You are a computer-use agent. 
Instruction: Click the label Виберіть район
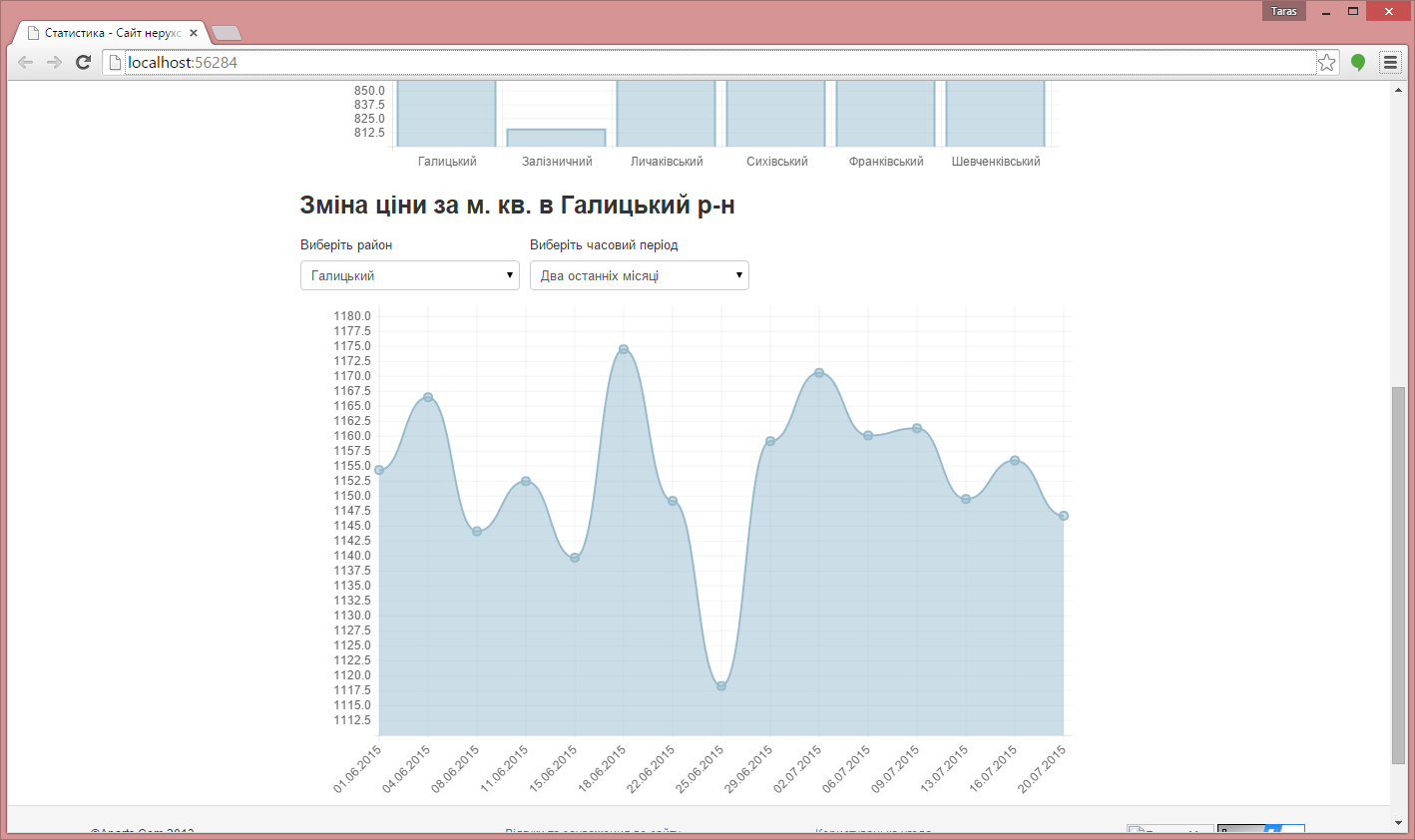point(346,245)
